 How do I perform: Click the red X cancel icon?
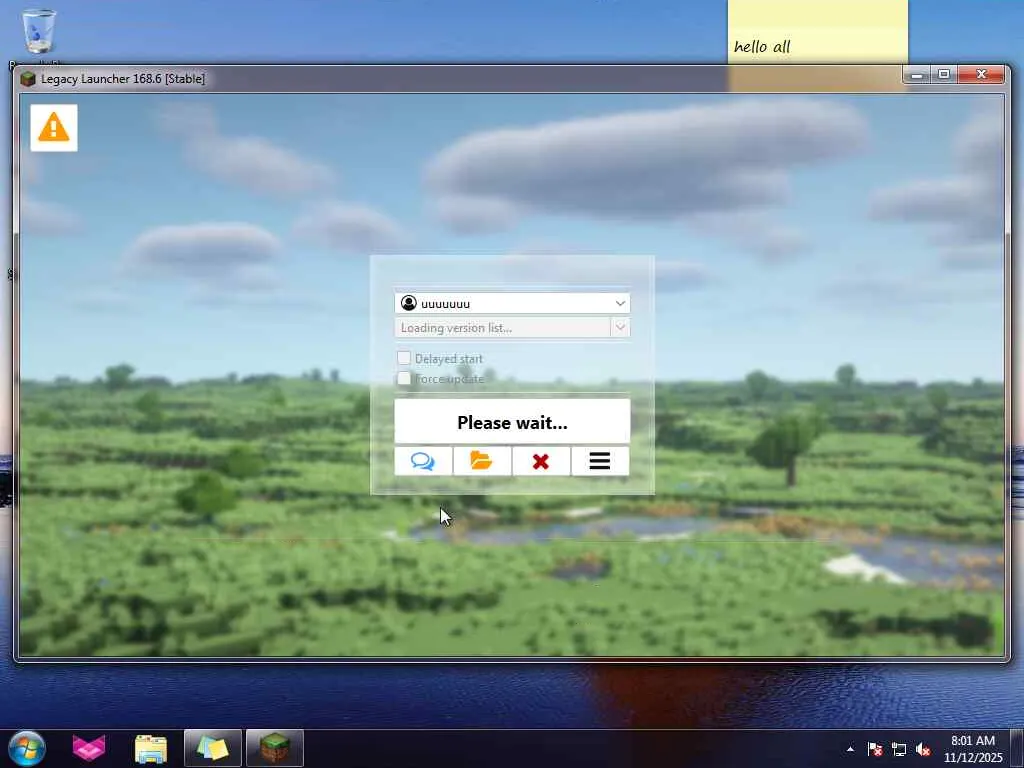[x=541, y=461]
